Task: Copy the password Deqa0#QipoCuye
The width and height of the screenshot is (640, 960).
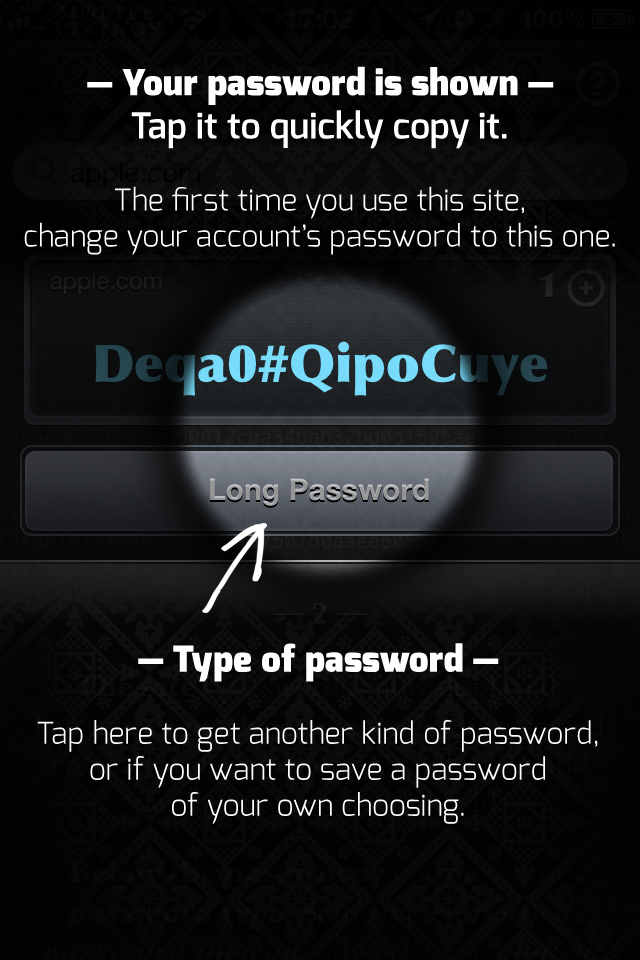Action: pyautogui.click(x=320, y=366)
